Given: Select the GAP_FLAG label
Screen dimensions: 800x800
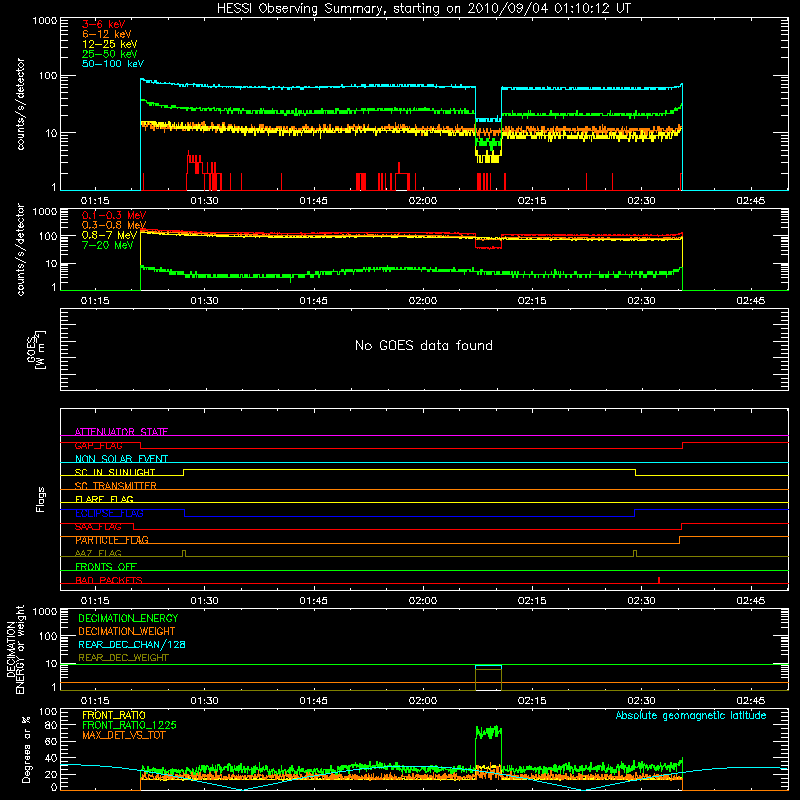Looking at the screenshot, I should [98, 446].
